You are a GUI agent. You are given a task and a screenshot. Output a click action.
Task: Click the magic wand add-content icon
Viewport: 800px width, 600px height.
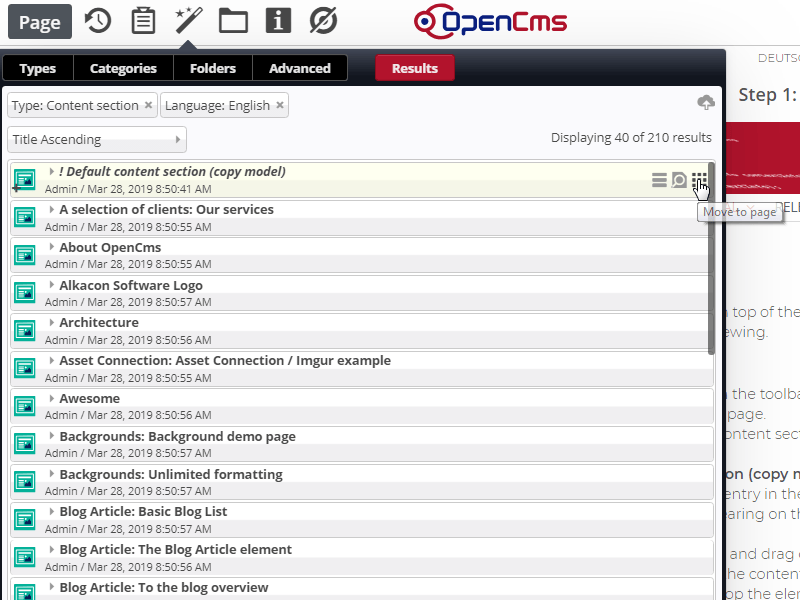coord(187,21)
